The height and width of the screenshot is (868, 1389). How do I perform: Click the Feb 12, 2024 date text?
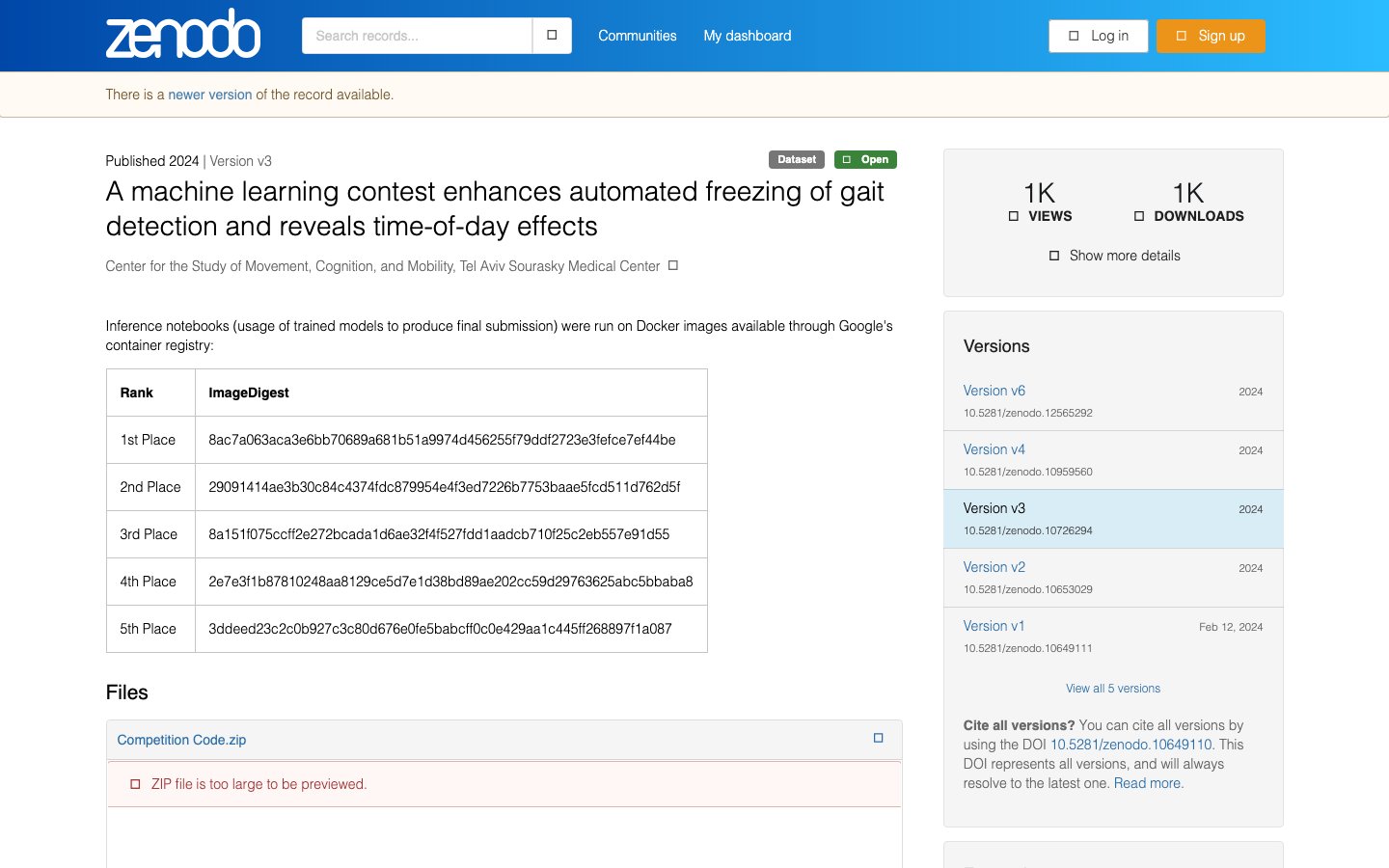tap(1231, 627)
